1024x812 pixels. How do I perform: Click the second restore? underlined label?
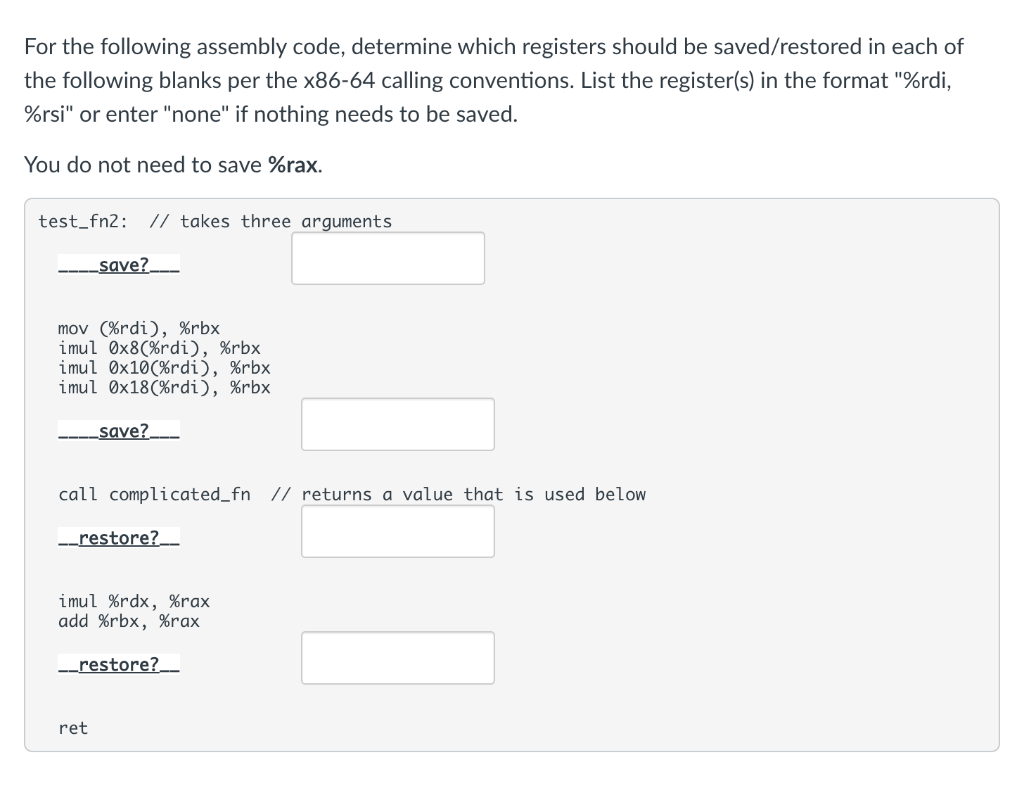(119, 664)
